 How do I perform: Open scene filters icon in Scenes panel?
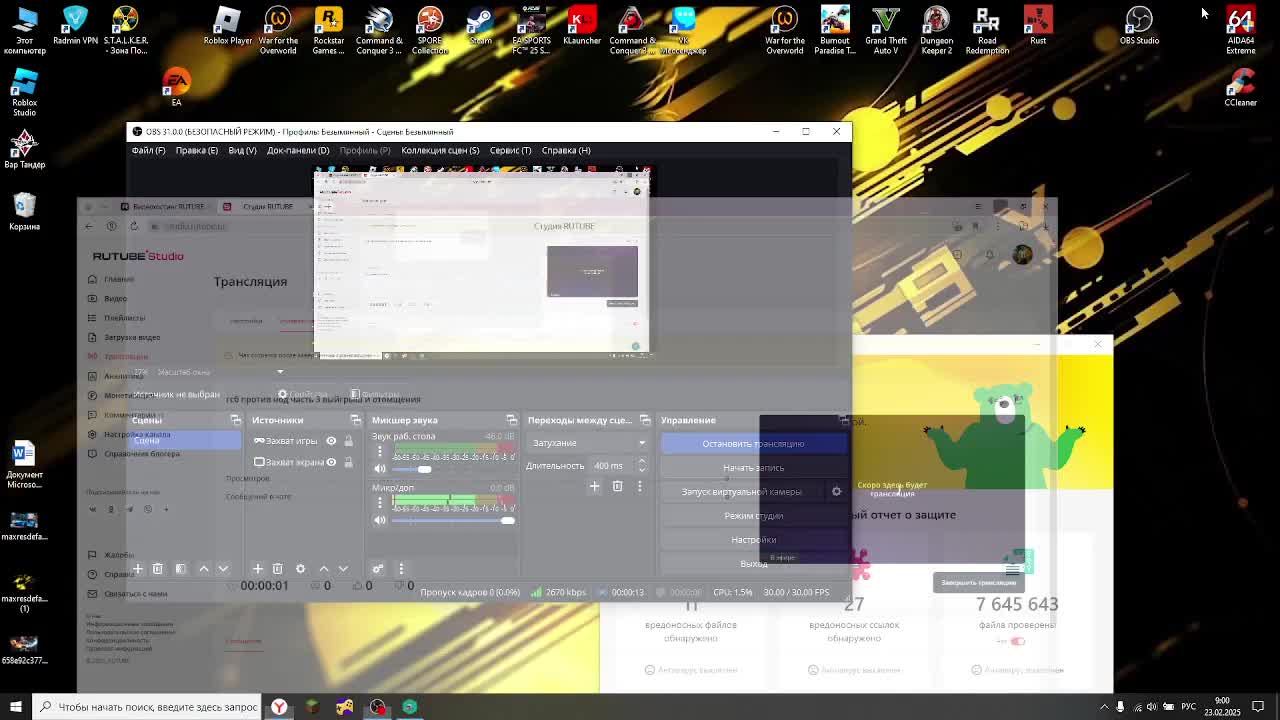pos(181,568)
